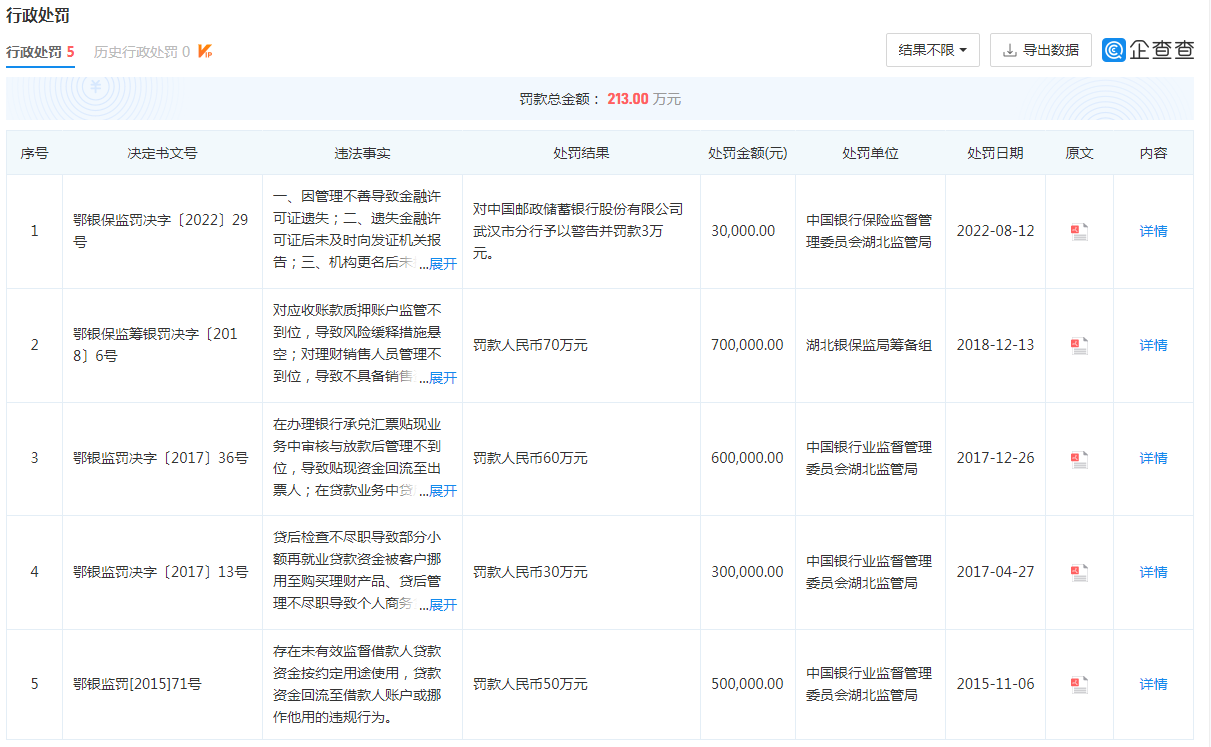Click row 5 违法事实 text about 贷款资金

point(357,685)
